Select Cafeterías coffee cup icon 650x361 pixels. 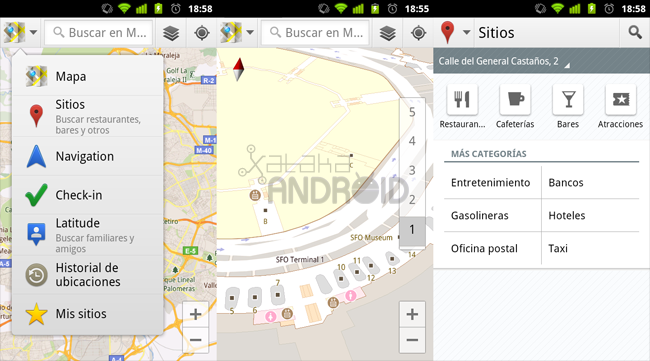click(515, 99)
